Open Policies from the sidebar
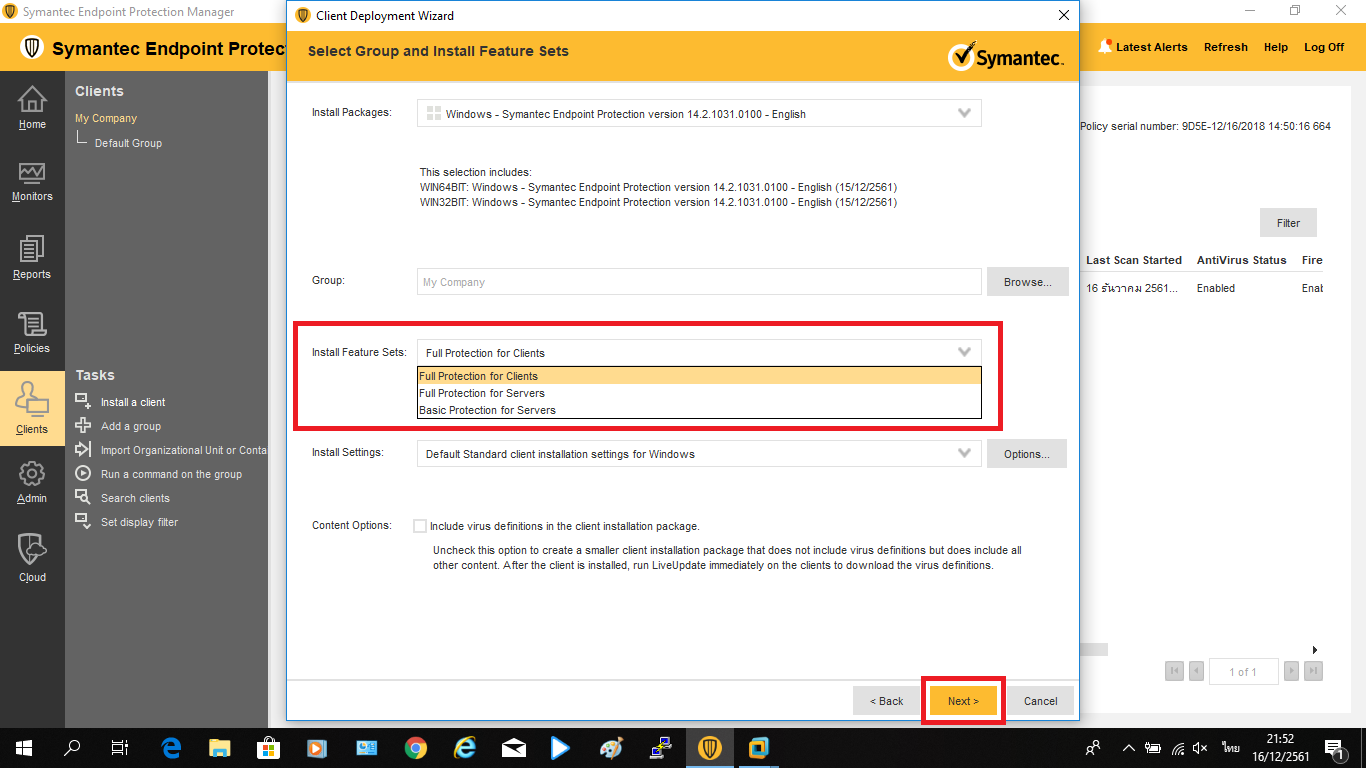 tap(32, 332)
